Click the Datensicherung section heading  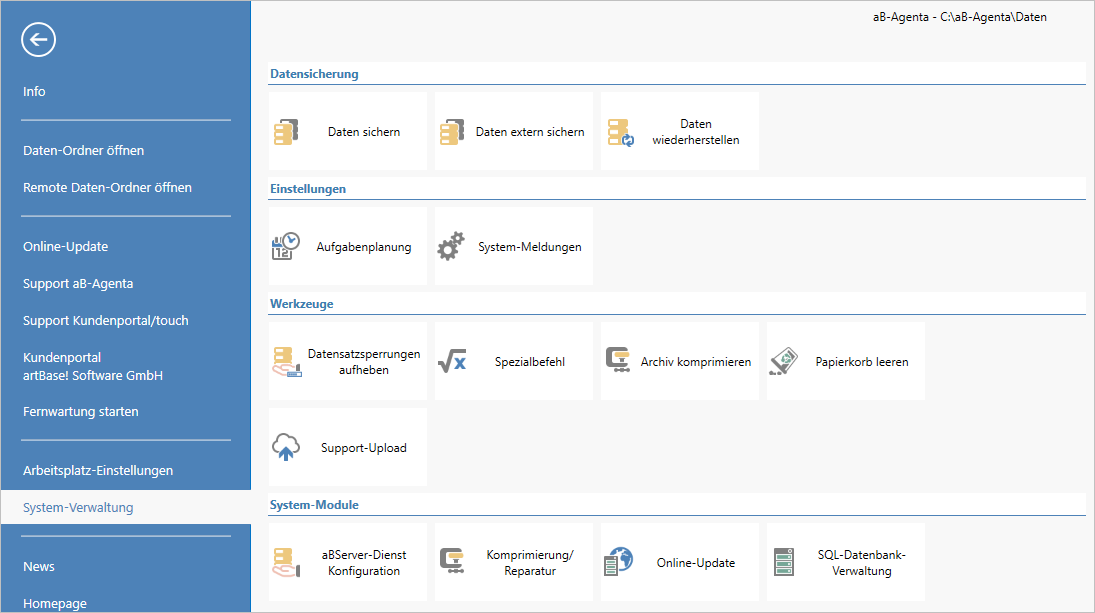tap(314, 74)
